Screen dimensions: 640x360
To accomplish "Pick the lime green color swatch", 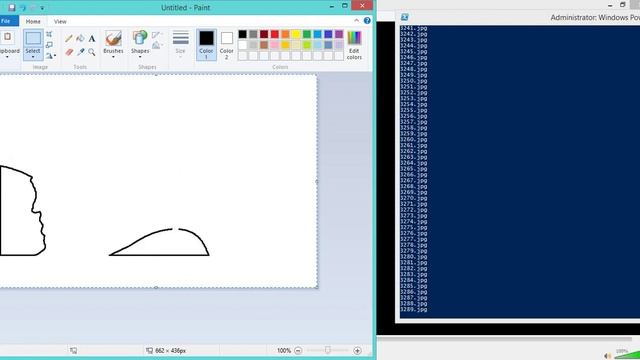I will (x=307, y=45).
